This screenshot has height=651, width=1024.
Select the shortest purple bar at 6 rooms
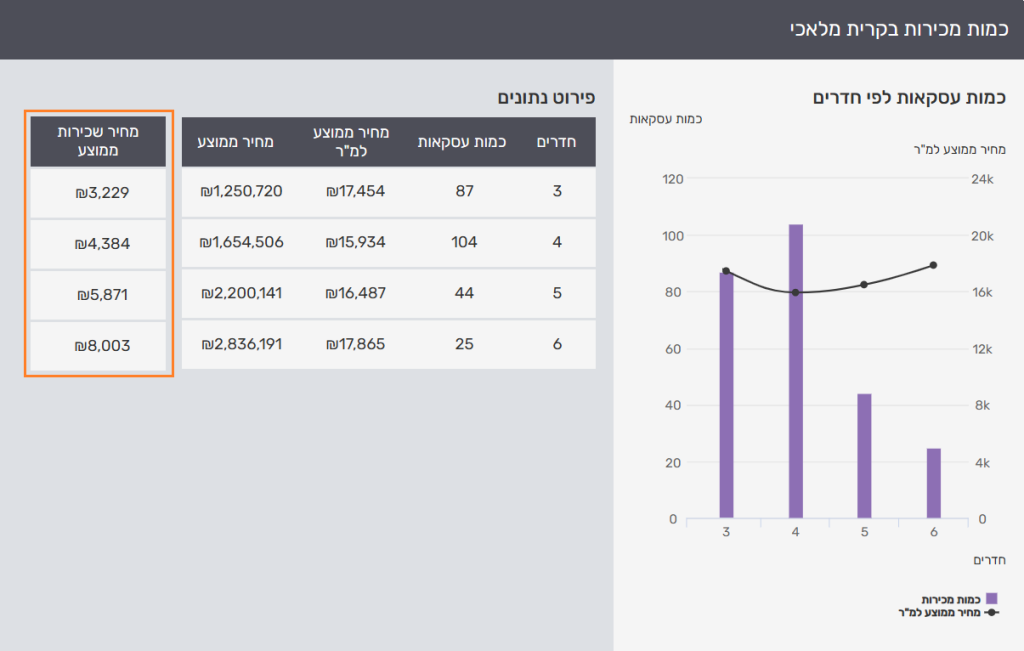[x=933, y=483]
